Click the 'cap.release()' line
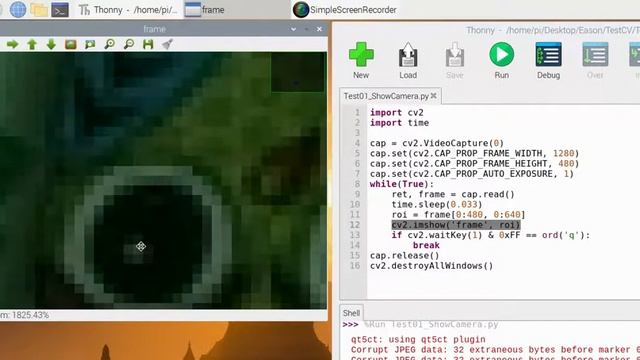Screen dimensions: 640x360 point(404,256)
